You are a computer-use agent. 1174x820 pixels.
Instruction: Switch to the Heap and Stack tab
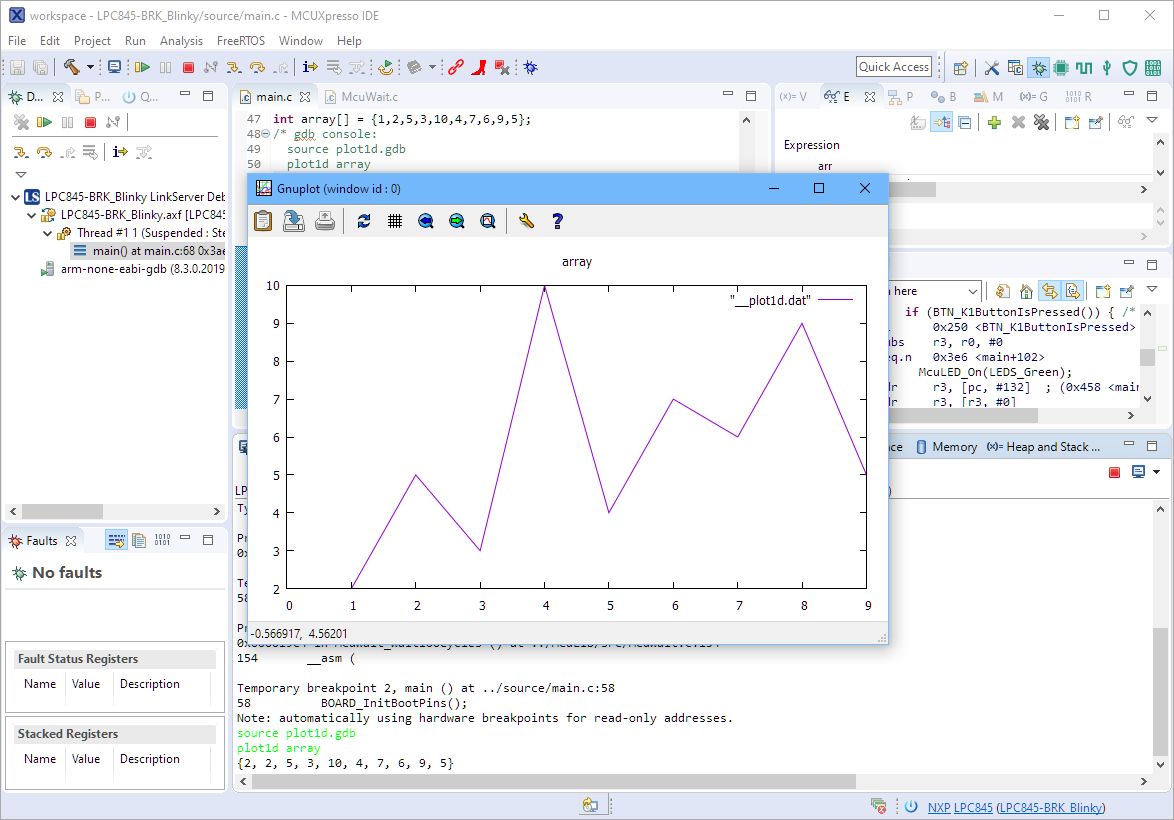click(x=1043, y=447)
